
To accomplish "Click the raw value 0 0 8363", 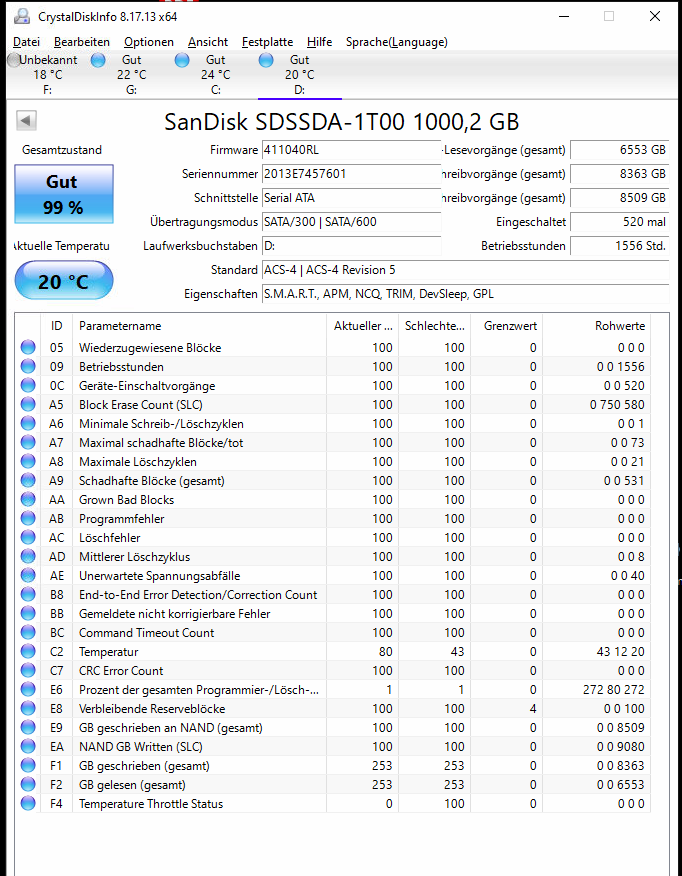I will coord(620,765).
